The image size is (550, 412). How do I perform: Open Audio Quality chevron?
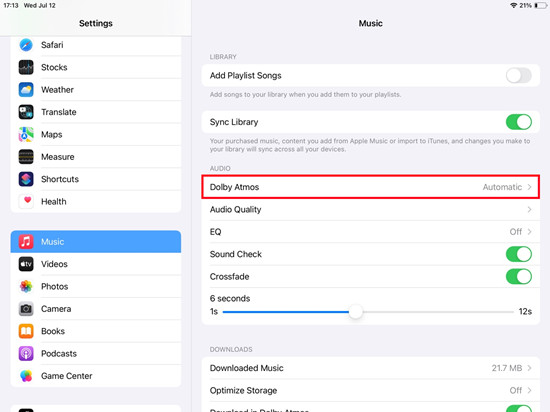click(529, 210)
